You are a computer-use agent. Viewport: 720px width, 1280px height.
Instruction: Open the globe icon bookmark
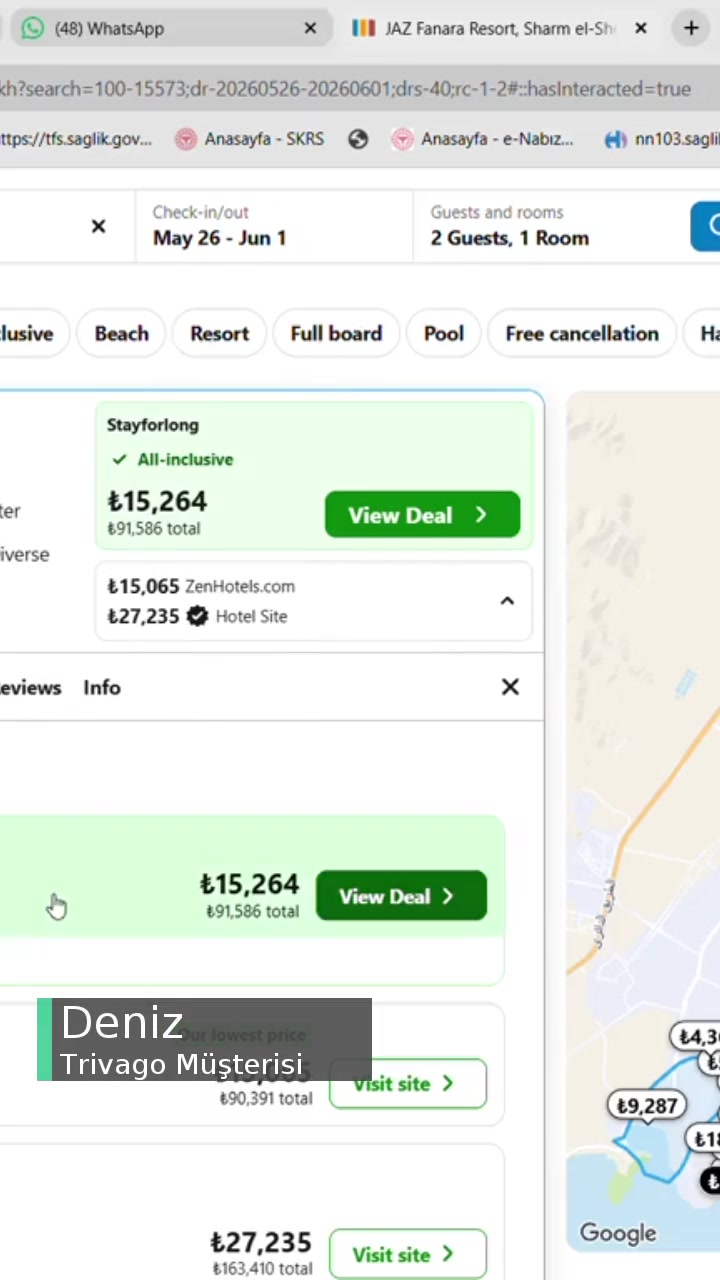(358, 139)
